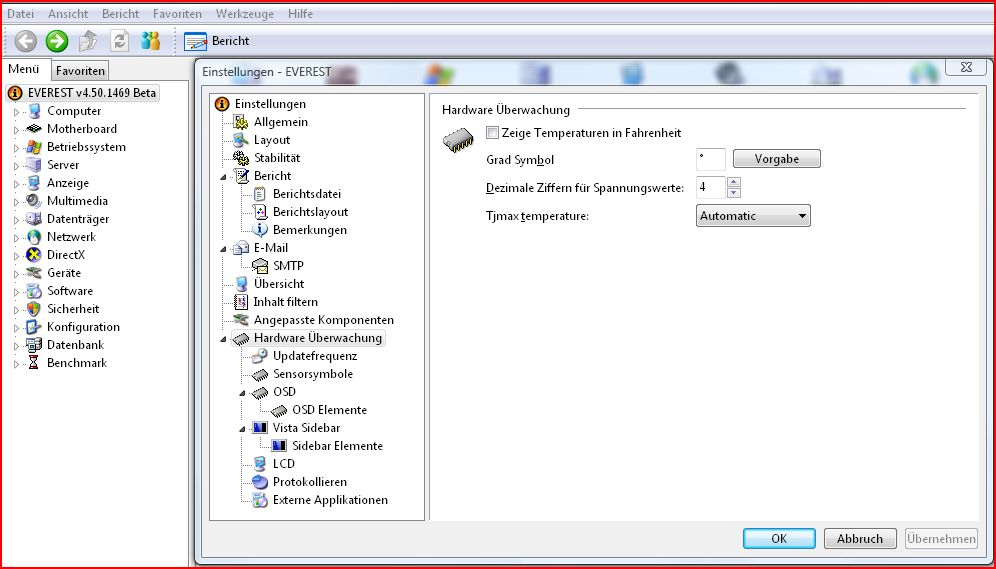Expand the Software node in main tree
Viewport: 996px width, 569px height.
(17, 292)
